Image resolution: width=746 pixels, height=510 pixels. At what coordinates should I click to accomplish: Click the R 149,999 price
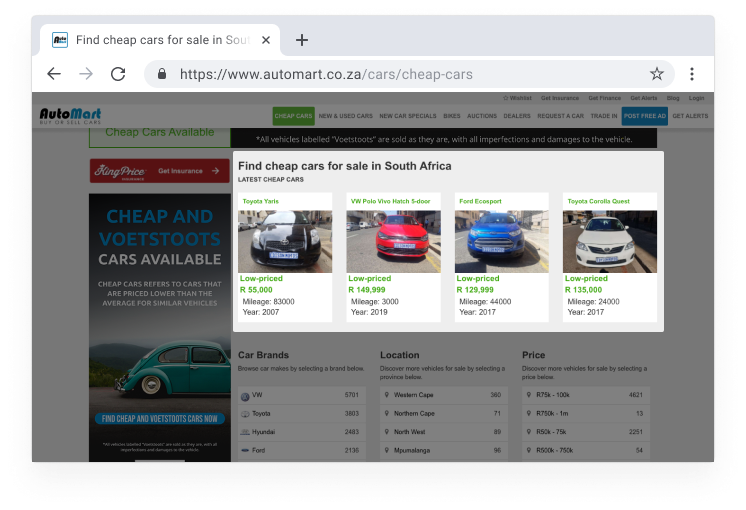(367, 290)
